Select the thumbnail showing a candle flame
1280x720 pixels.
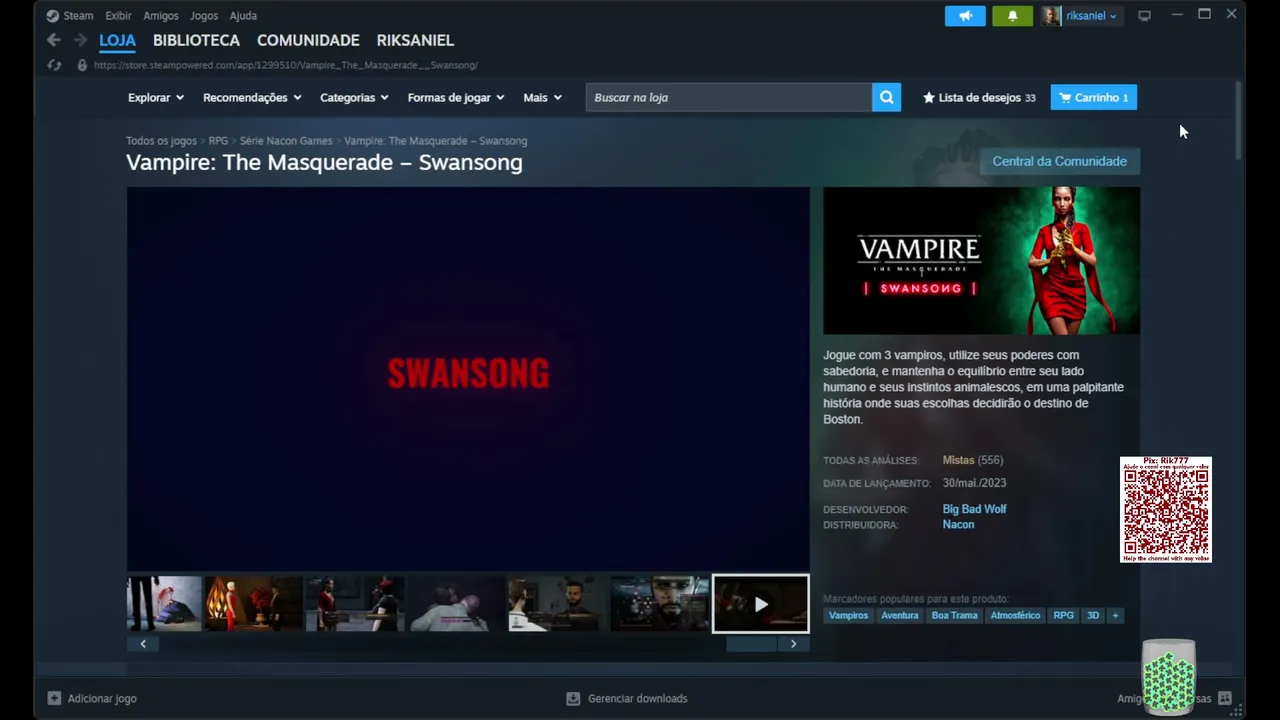pyautogui.click(x=253, y=603)
